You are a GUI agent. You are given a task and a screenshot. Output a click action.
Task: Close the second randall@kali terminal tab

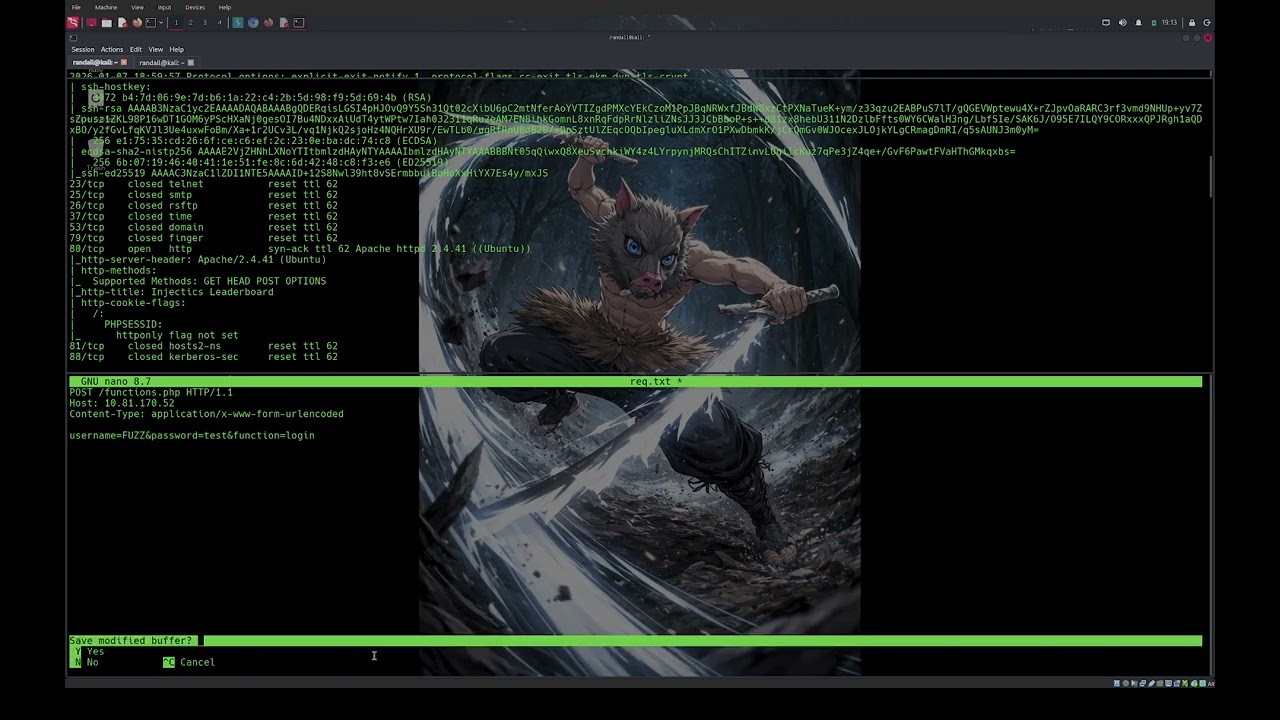click(190, 62)
